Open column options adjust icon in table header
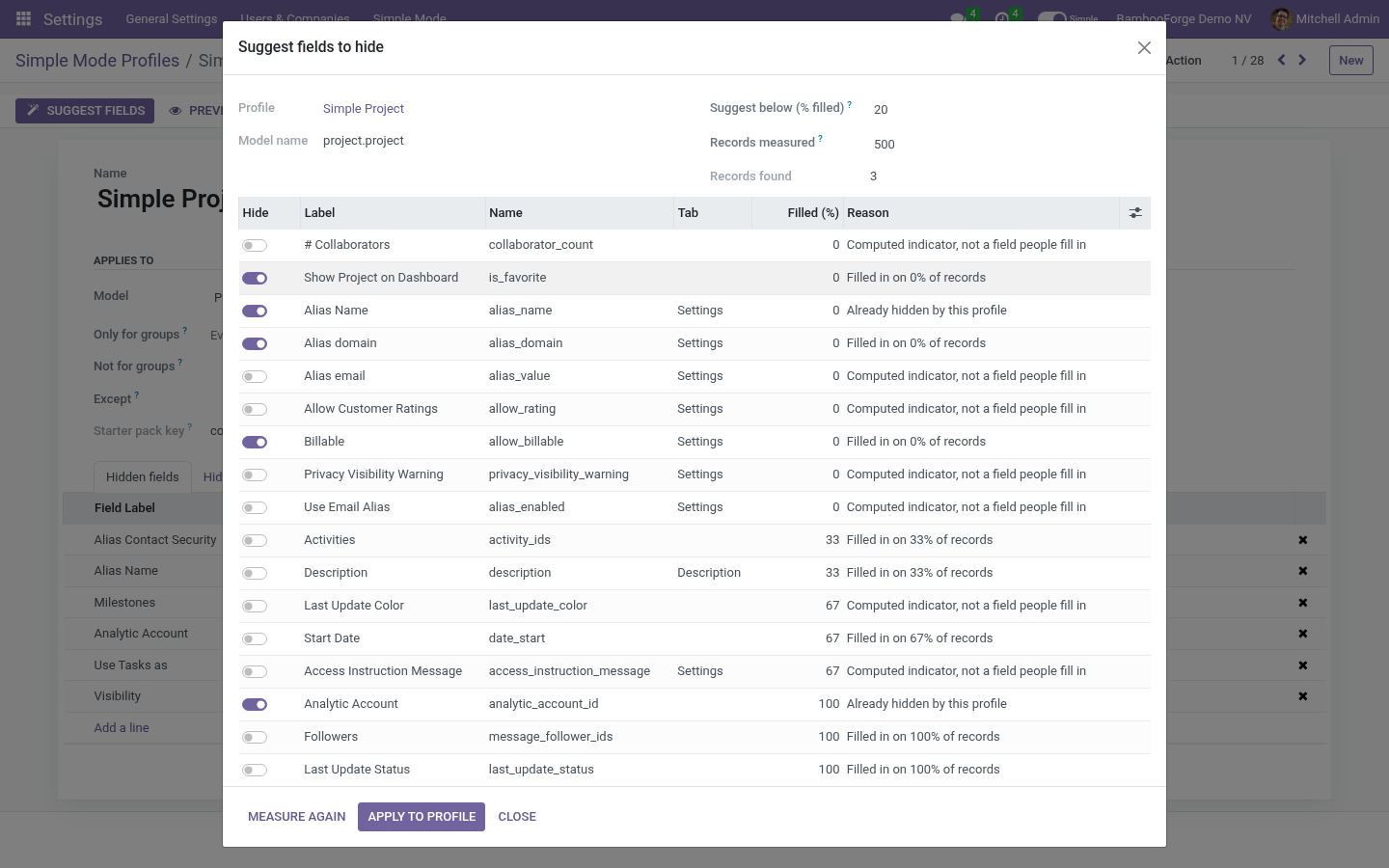1389x868 pixels. 1135,213
